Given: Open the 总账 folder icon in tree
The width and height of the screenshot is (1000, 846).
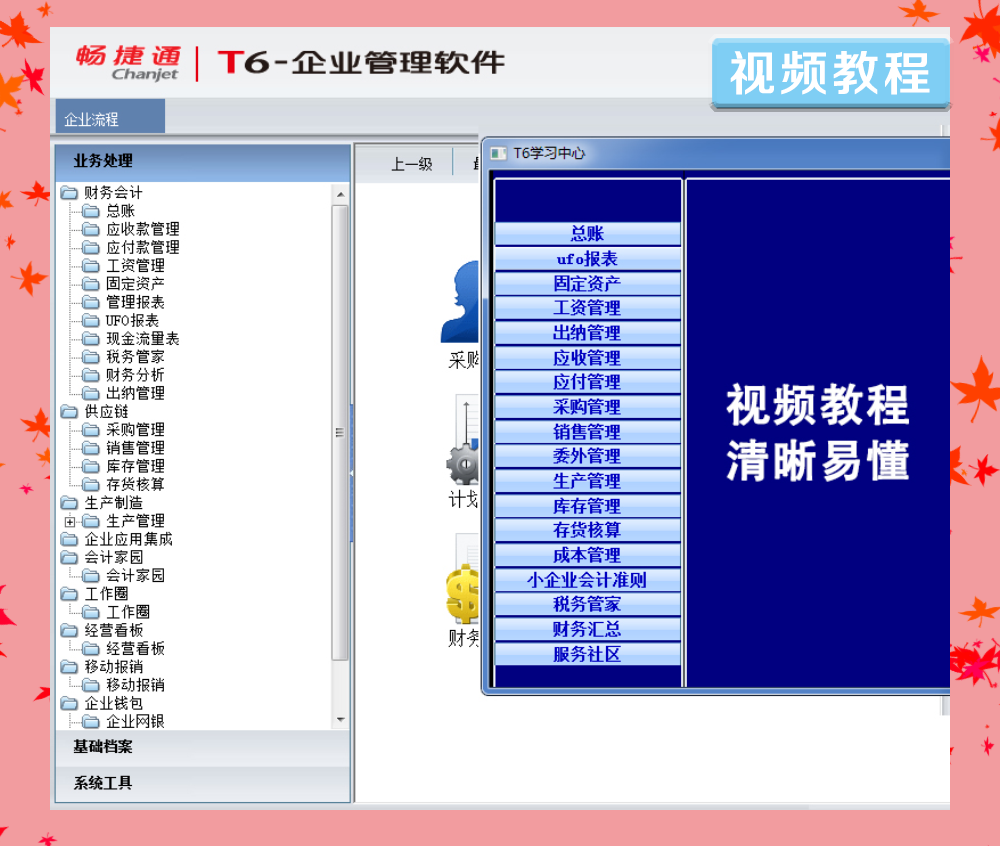Looking at the screenshot, I should (91, 211).
